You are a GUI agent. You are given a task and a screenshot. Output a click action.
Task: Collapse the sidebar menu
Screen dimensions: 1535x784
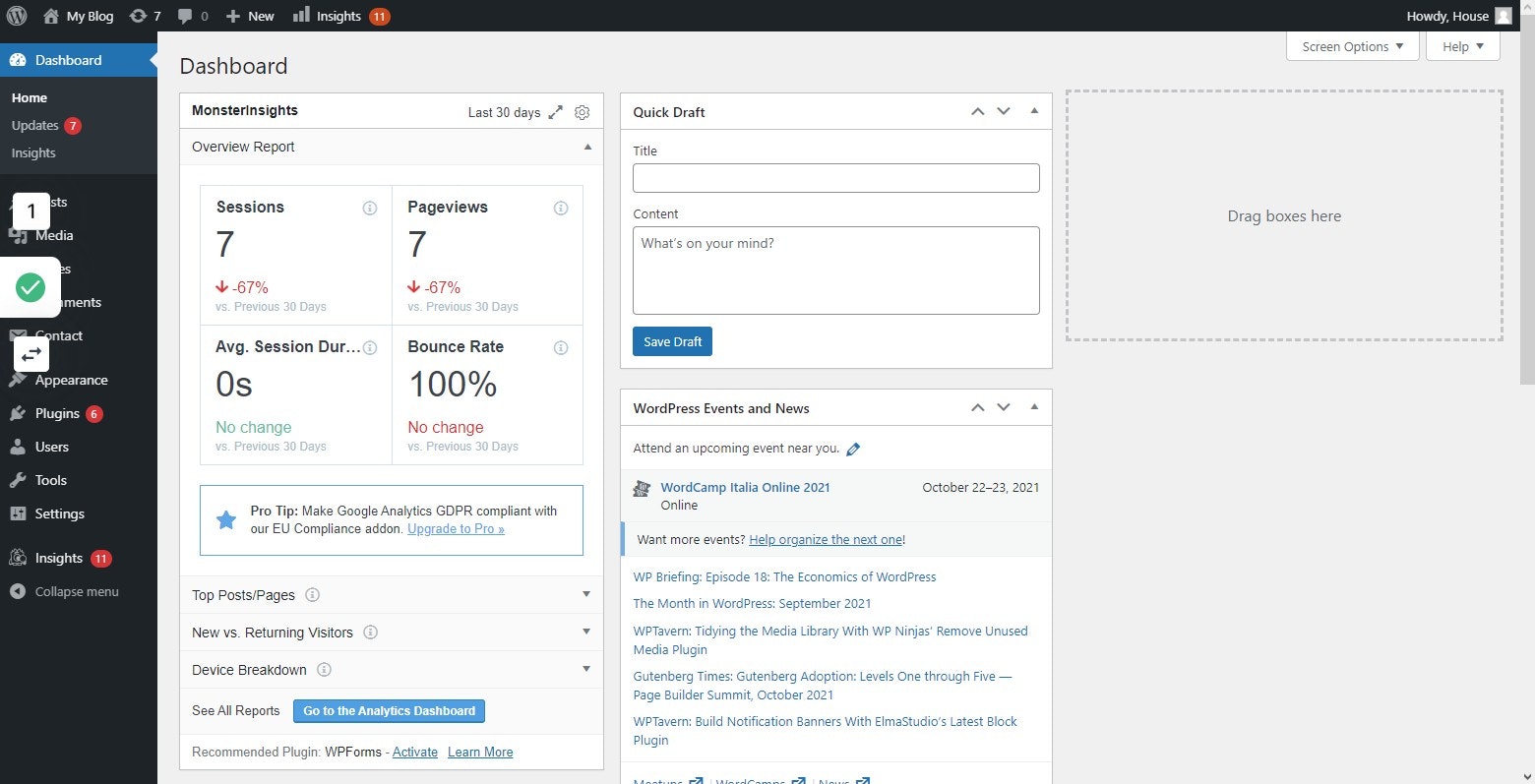click(64, 591)
